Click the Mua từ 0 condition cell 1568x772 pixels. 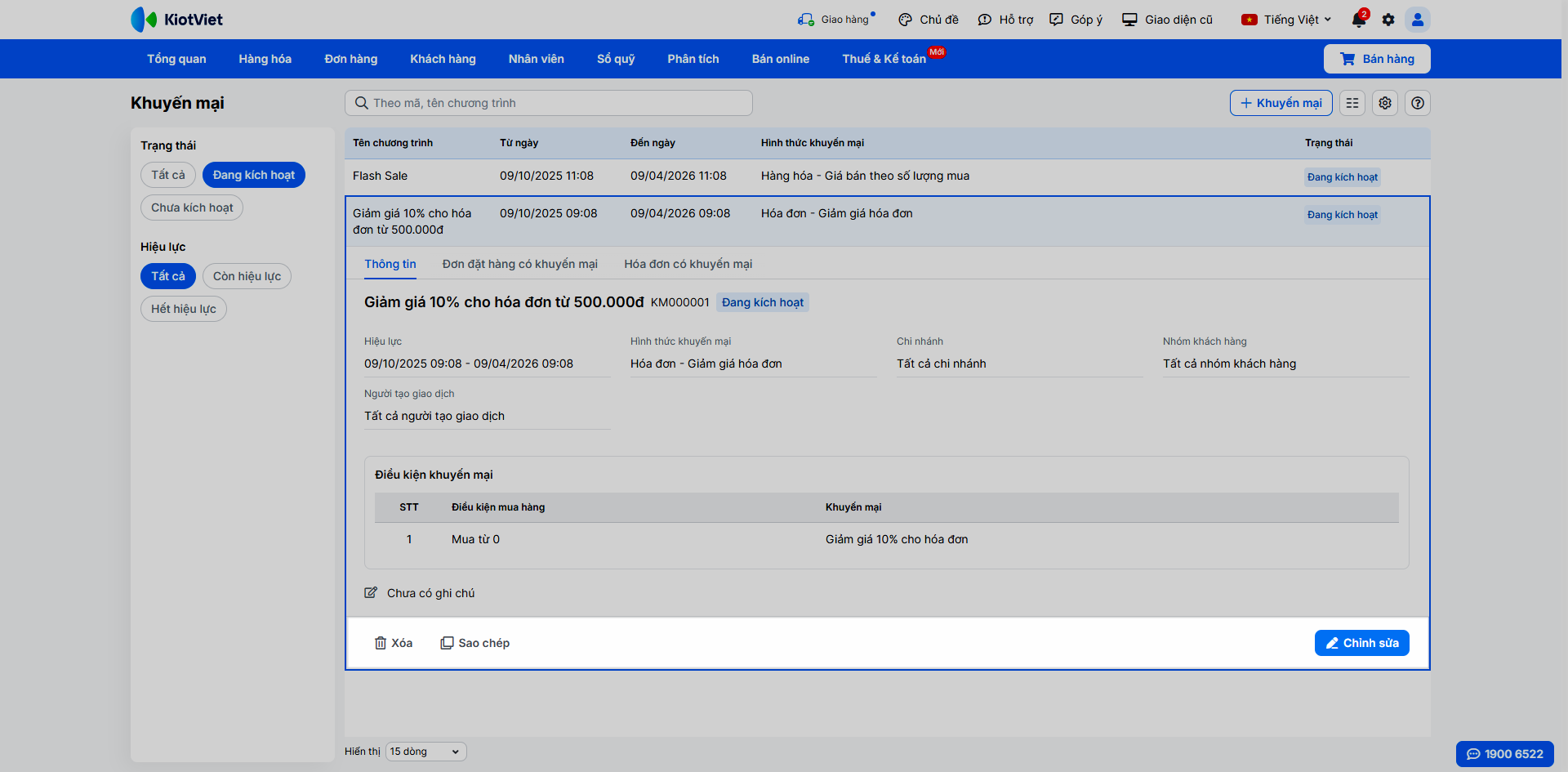(476, 539)
